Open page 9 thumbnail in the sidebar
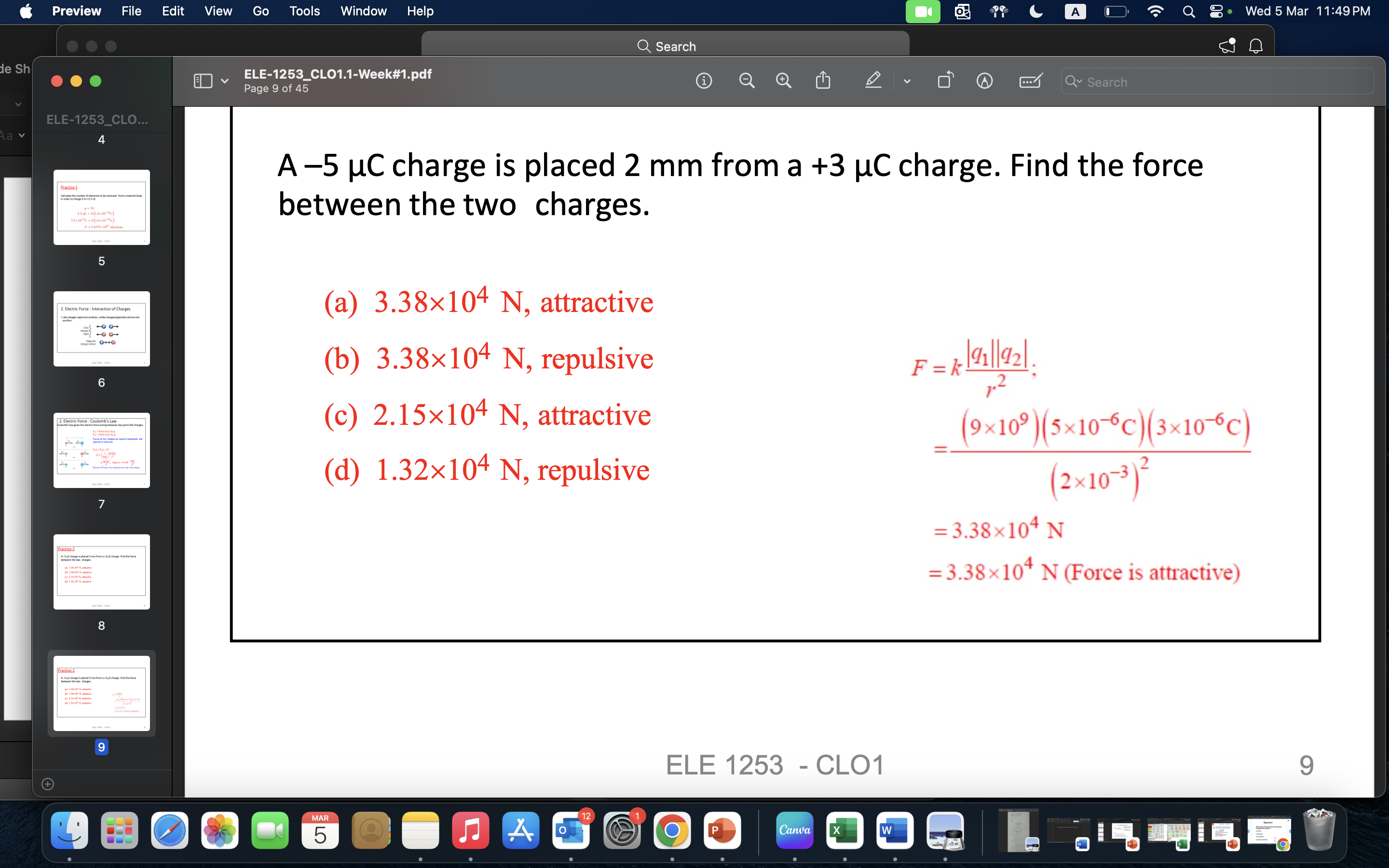 point(102,693)
